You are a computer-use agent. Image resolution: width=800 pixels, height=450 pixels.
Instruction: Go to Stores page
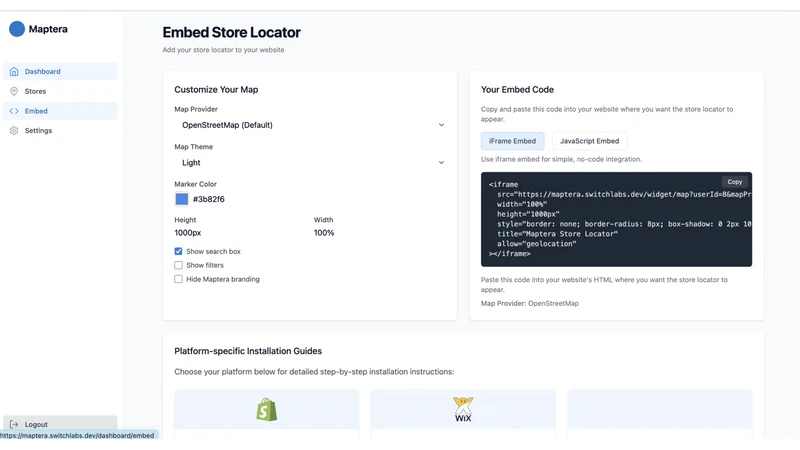click(x=60, y=91)
